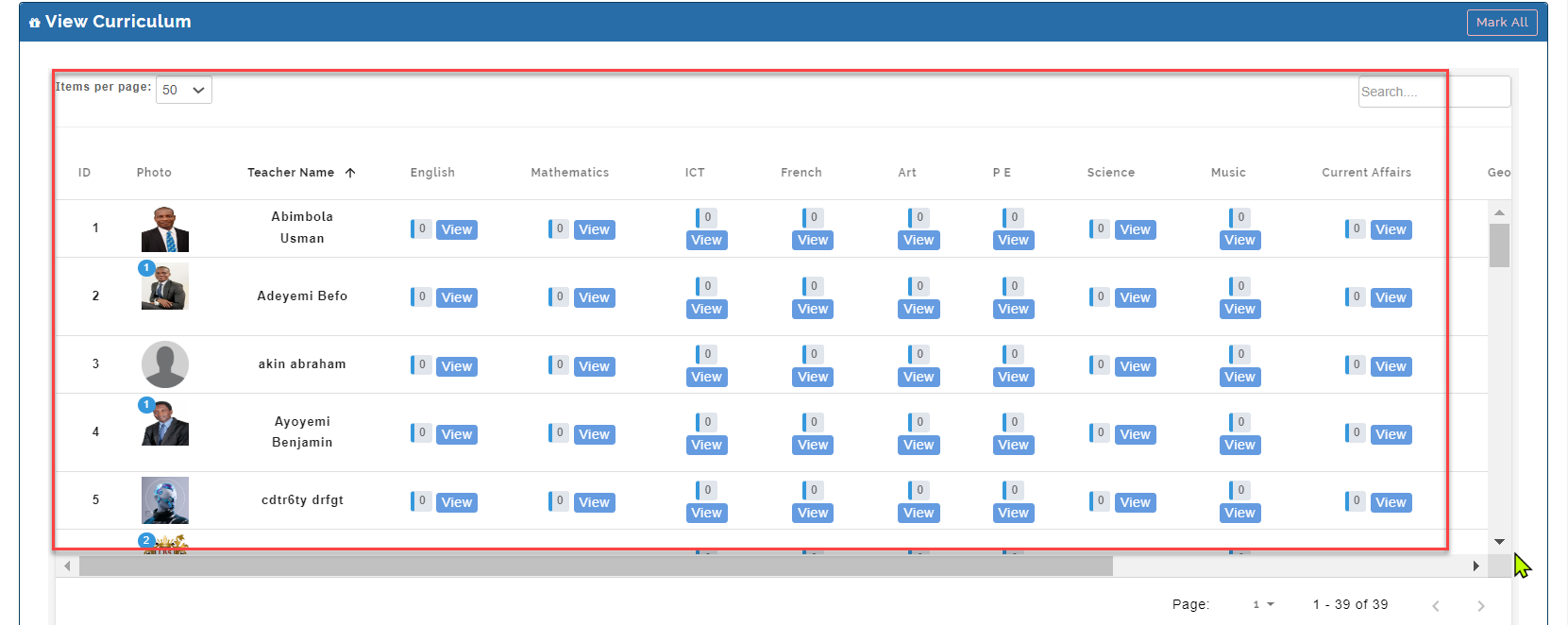1568x625 pixels.
Task: View Science curriculum for Abimbola Usman
Action: [1135, 229]
